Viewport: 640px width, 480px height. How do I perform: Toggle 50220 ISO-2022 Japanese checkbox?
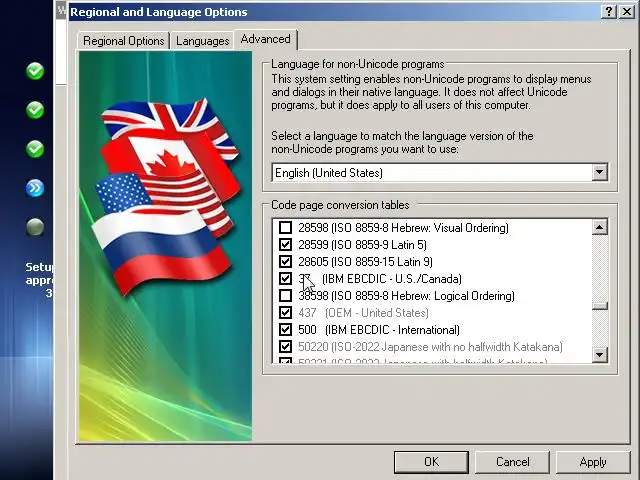pos(285,347)
